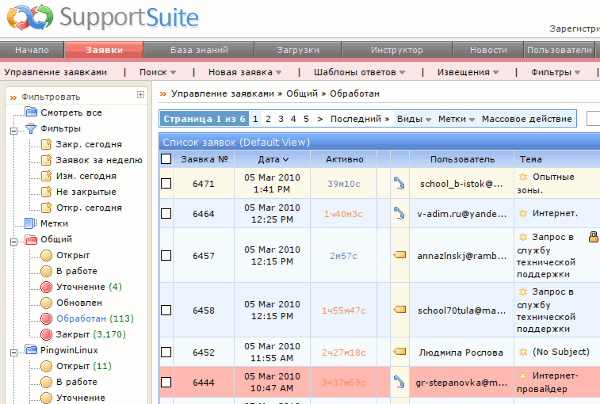Click the folder icon next to Смотреть все
The height and width of the screenshot is (404, 600).
click(x=29, y=113)
